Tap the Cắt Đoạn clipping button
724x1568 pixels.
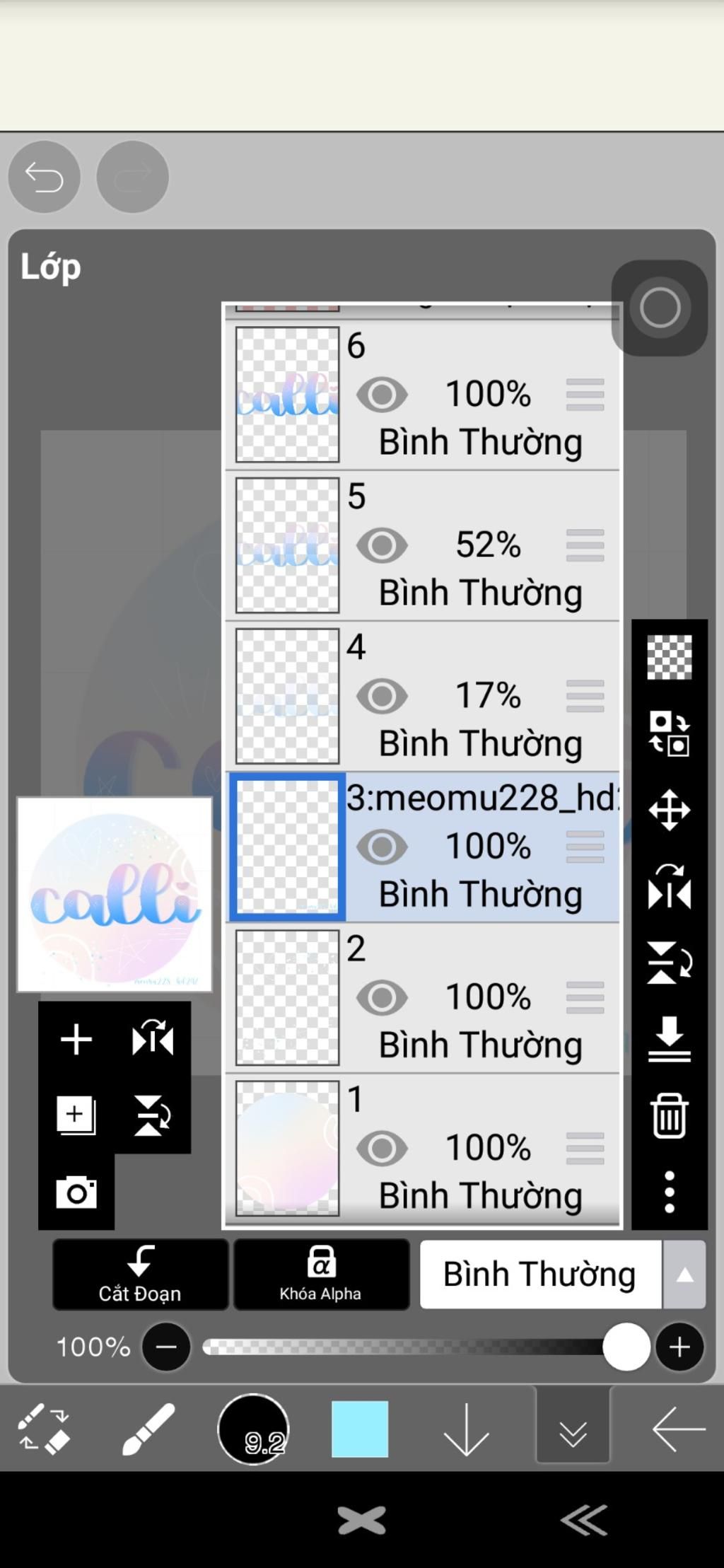click(x=140, y=1274)
